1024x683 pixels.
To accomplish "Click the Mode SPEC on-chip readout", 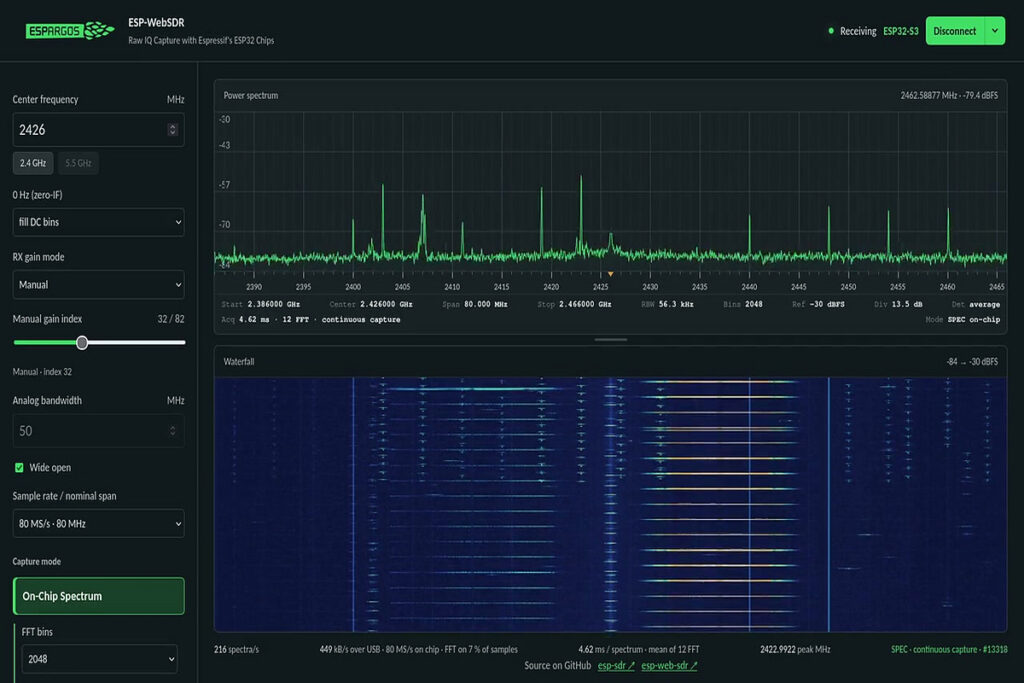I will click(x=963, y=320).
